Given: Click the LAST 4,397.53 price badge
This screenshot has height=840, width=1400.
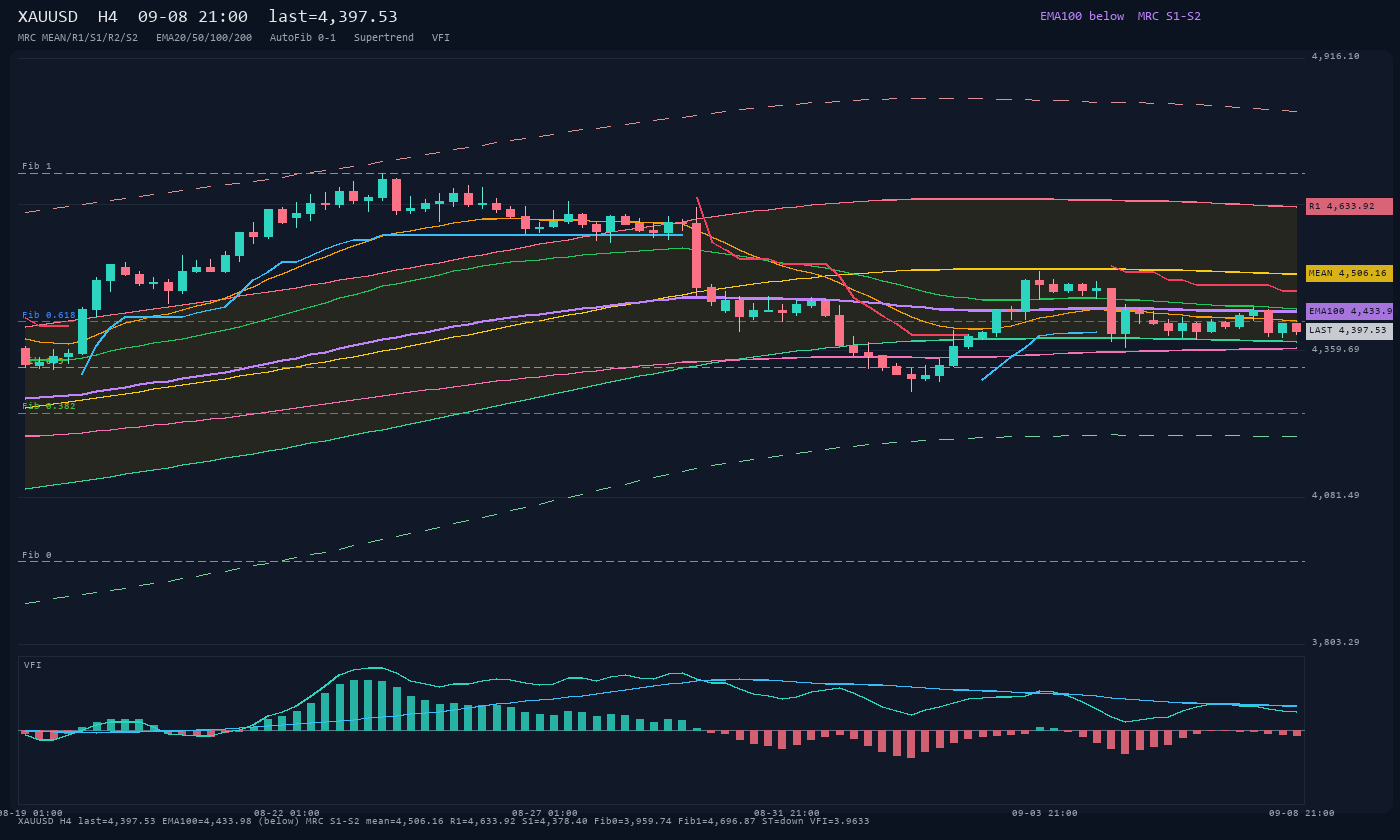Looking at the screenshot, I should pyautogui.click(x=1349, y=331).
